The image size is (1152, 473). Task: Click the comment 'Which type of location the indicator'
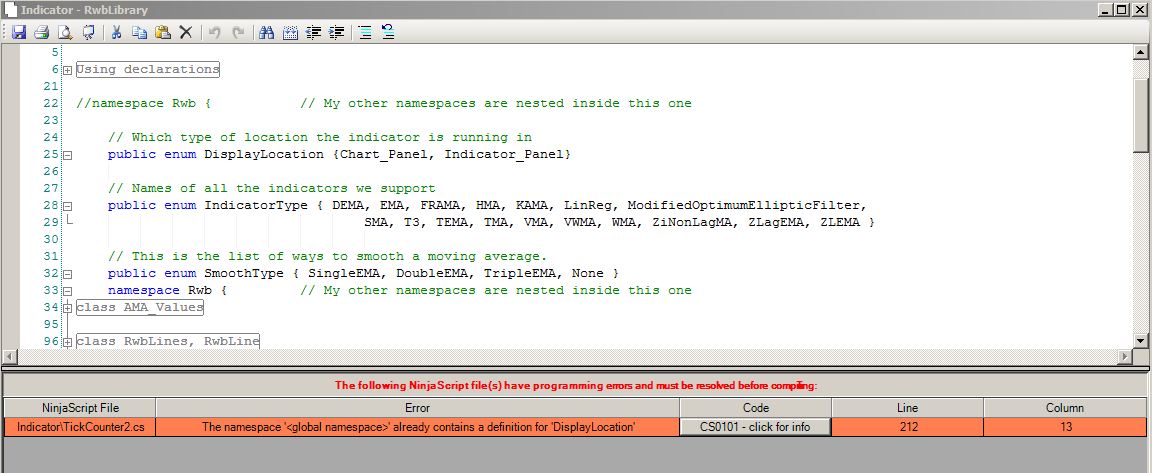pos(320,137)
